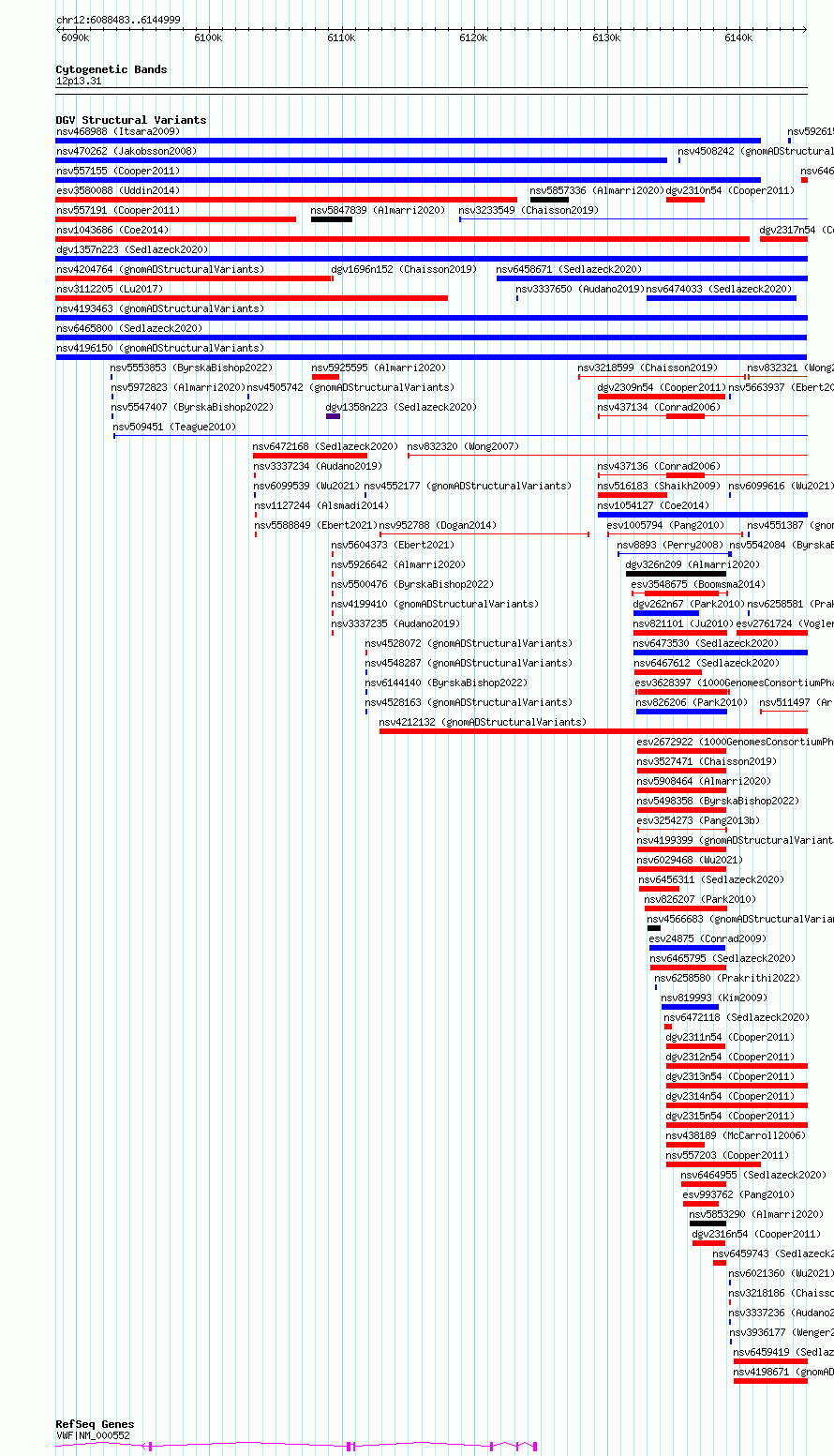Select the 12p13.31 band label
834x1456 pixels.
pyautogui.click(x=79, y=82)
